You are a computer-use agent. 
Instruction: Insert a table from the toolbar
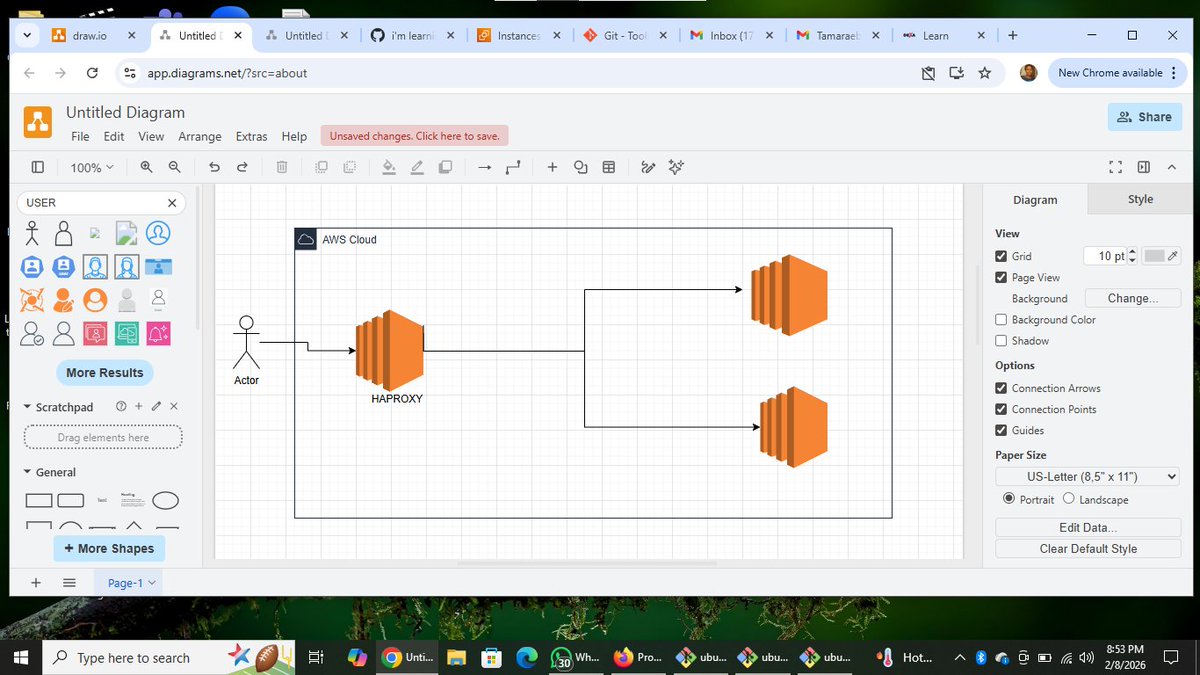(x=608, y=167)
